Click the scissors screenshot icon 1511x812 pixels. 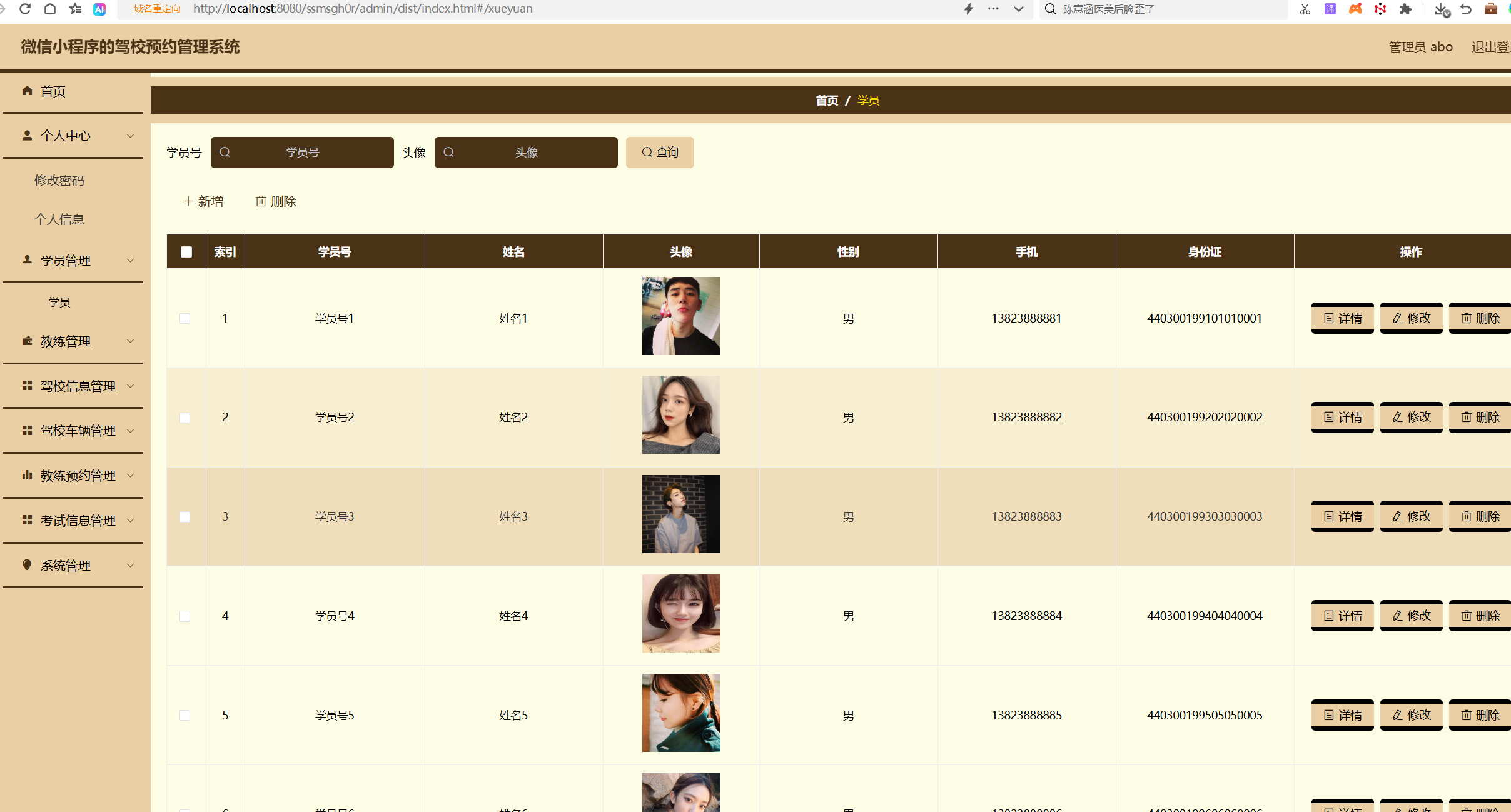1305,9
